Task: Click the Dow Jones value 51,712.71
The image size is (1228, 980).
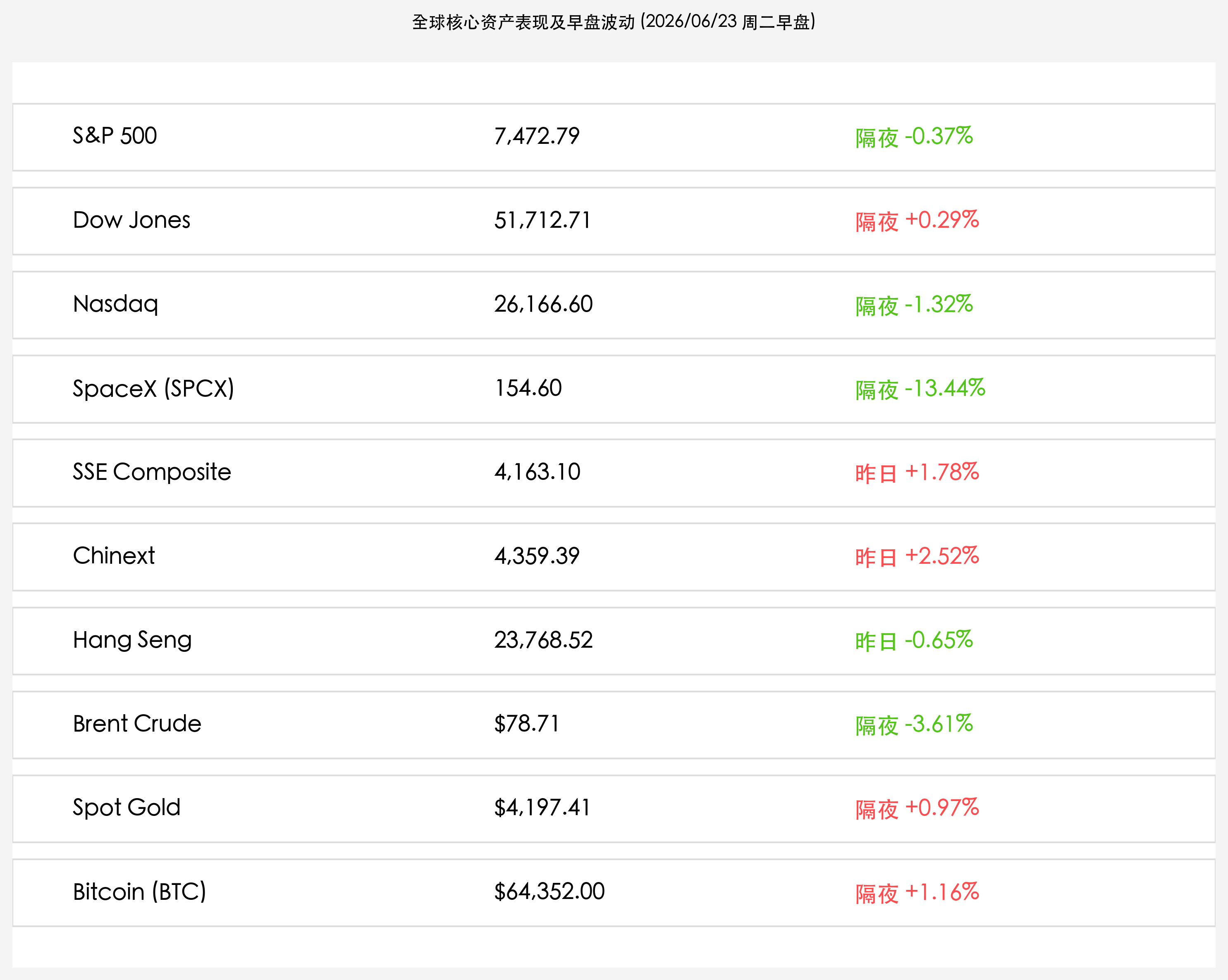Action: pyautogui.click(x=543, y=220)
